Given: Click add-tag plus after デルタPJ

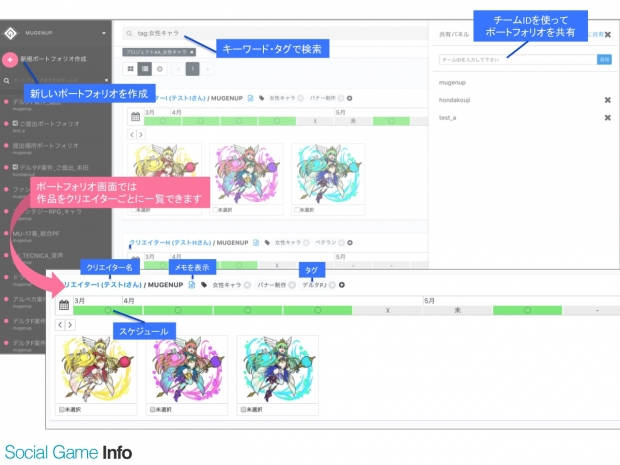Looking at the screenshot, I should pyautogui.click(x=342, y=285).
